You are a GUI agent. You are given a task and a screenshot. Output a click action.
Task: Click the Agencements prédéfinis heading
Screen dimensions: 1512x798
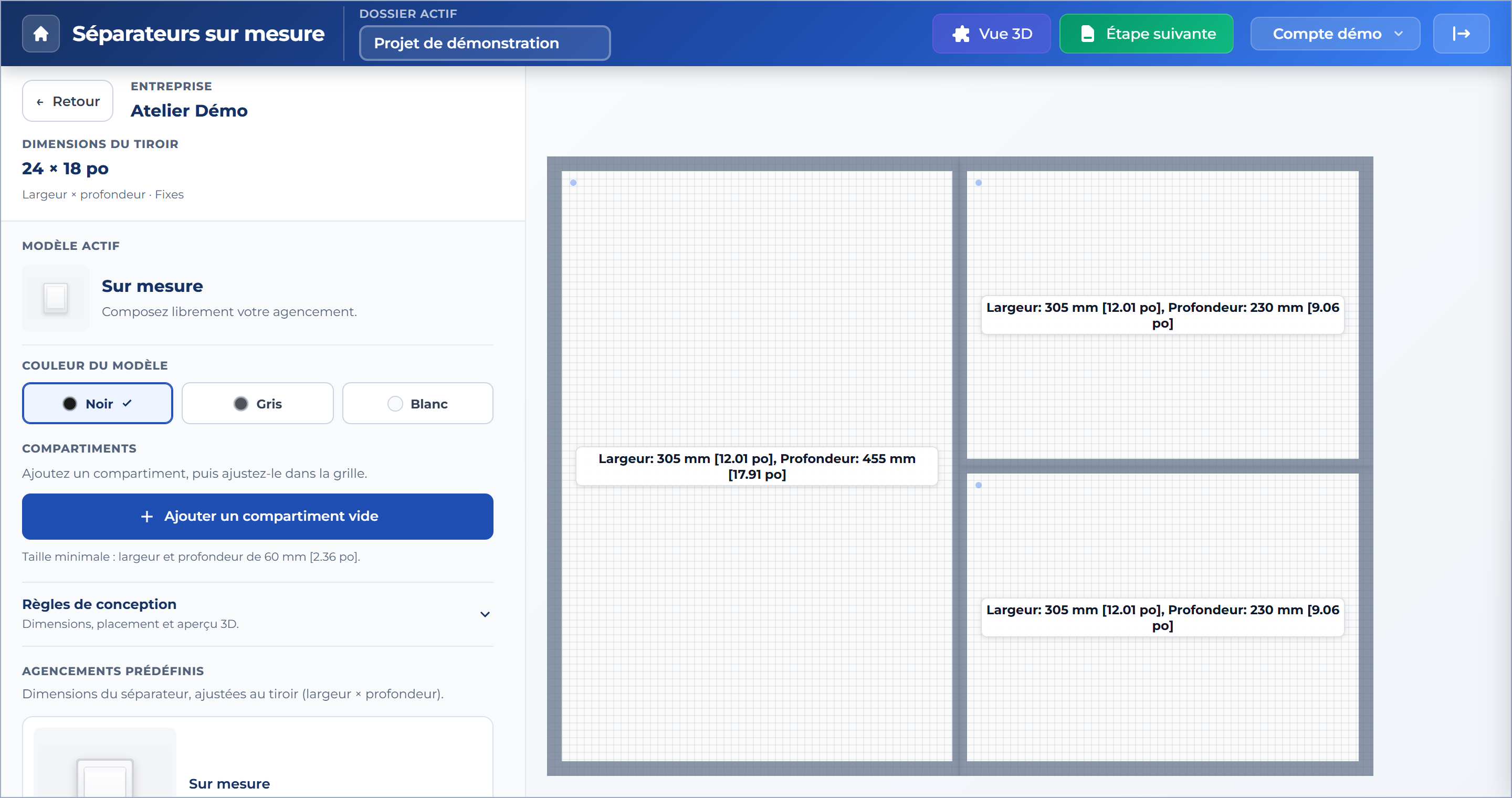click(113, 670)
